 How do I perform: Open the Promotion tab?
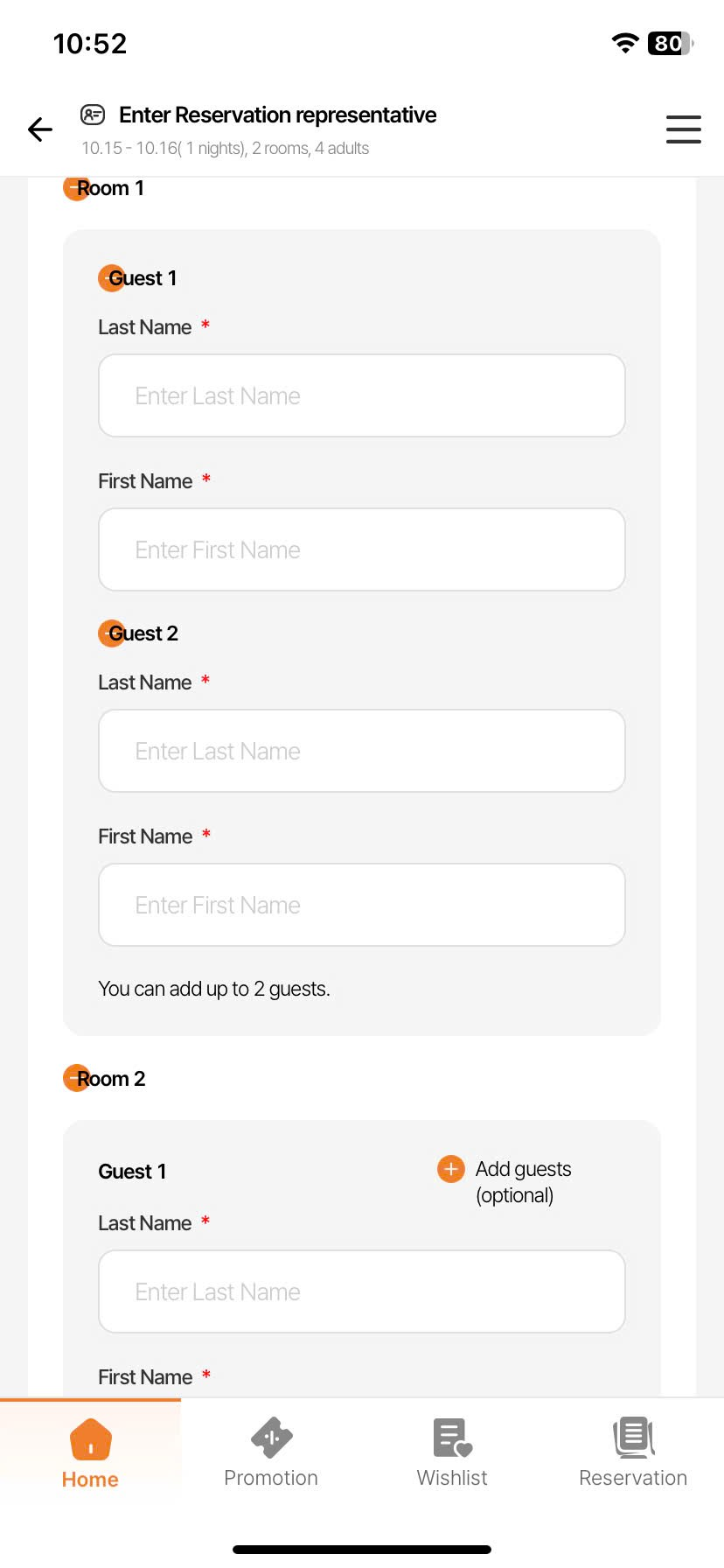[271, 1452]
